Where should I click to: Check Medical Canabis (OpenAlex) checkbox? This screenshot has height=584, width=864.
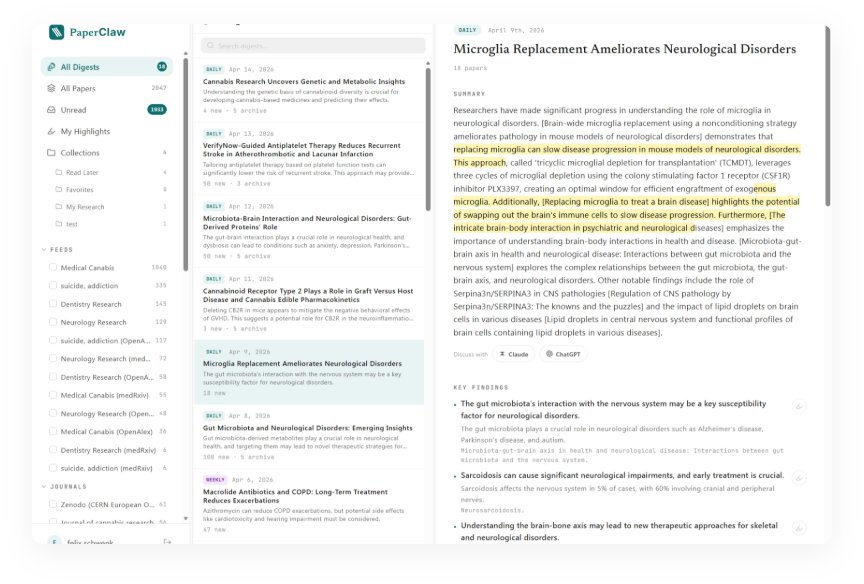[x=53, y=431]
